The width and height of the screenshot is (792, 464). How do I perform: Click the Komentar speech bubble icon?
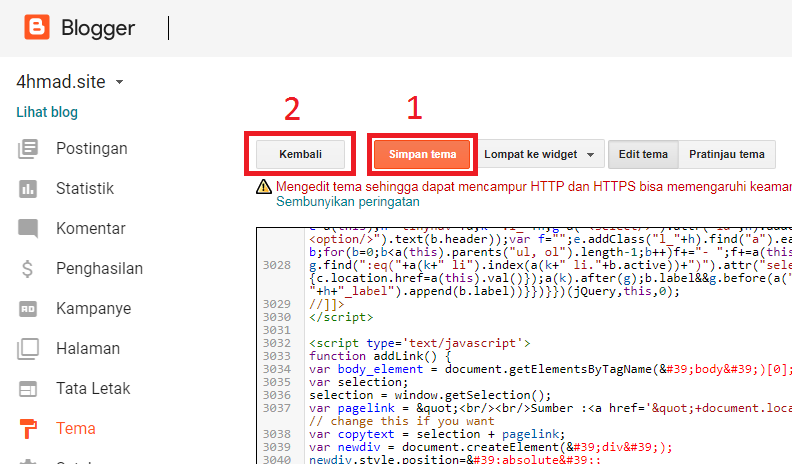click(x=28, y=228)
